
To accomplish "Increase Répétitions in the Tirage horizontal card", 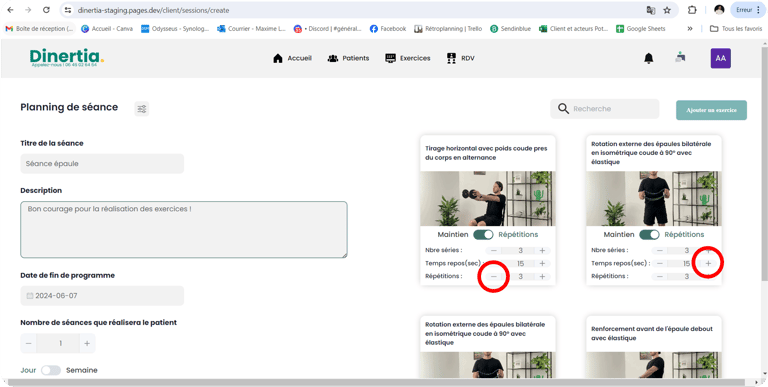I will tap(542, 276).
